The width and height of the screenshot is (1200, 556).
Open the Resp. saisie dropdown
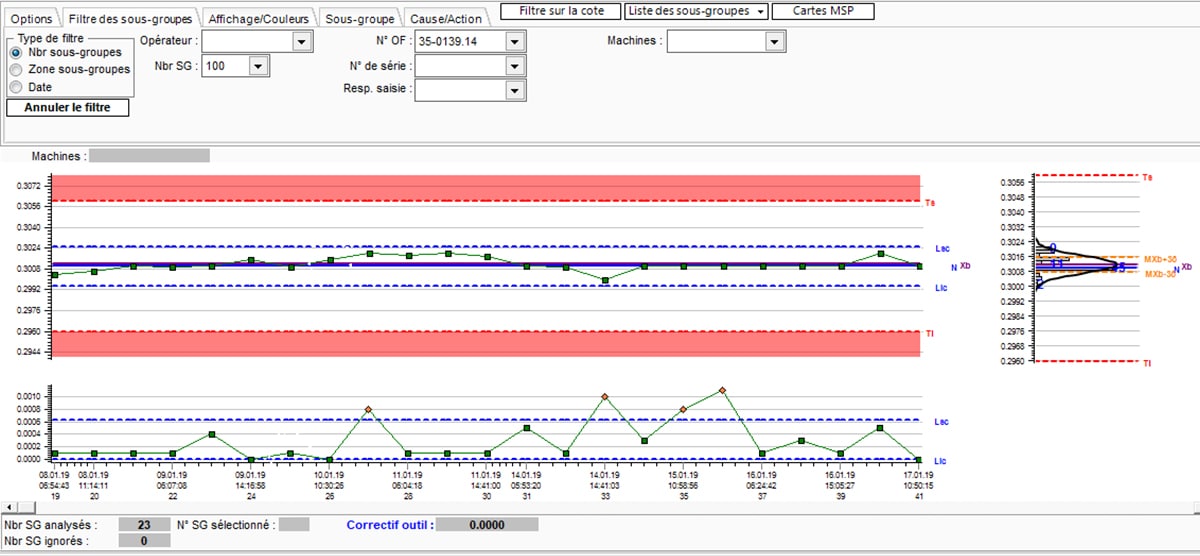coord(514,89)
